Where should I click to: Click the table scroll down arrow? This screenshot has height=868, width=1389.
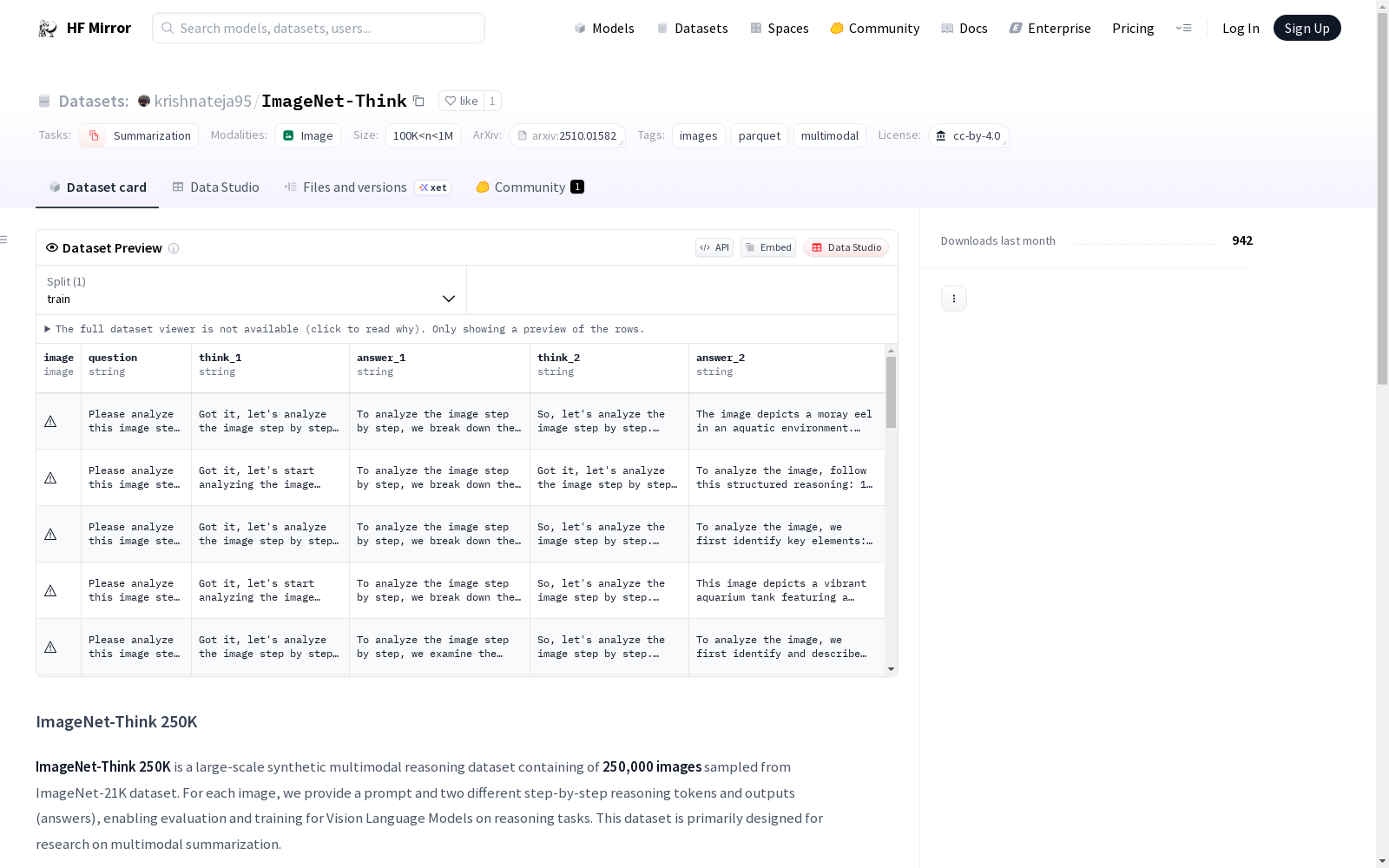tap(891, 669)
